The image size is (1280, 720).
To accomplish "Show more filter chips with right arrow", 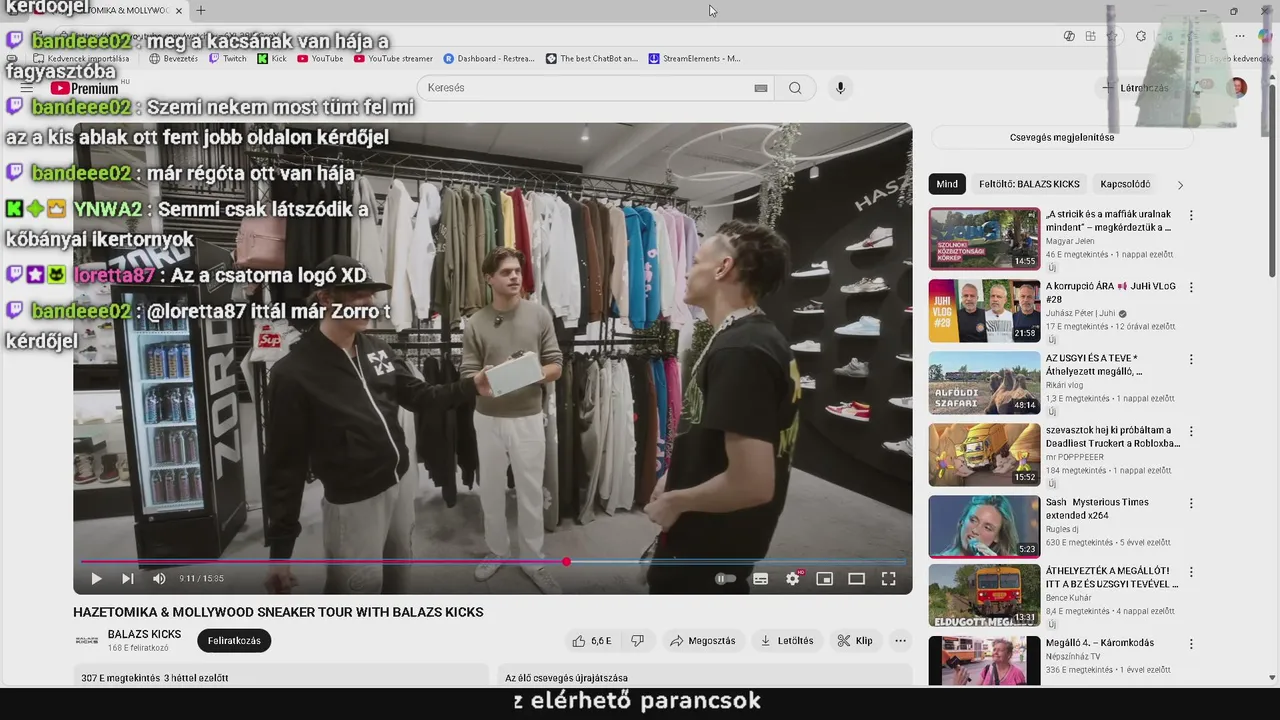I will (x=1180, y=185).
